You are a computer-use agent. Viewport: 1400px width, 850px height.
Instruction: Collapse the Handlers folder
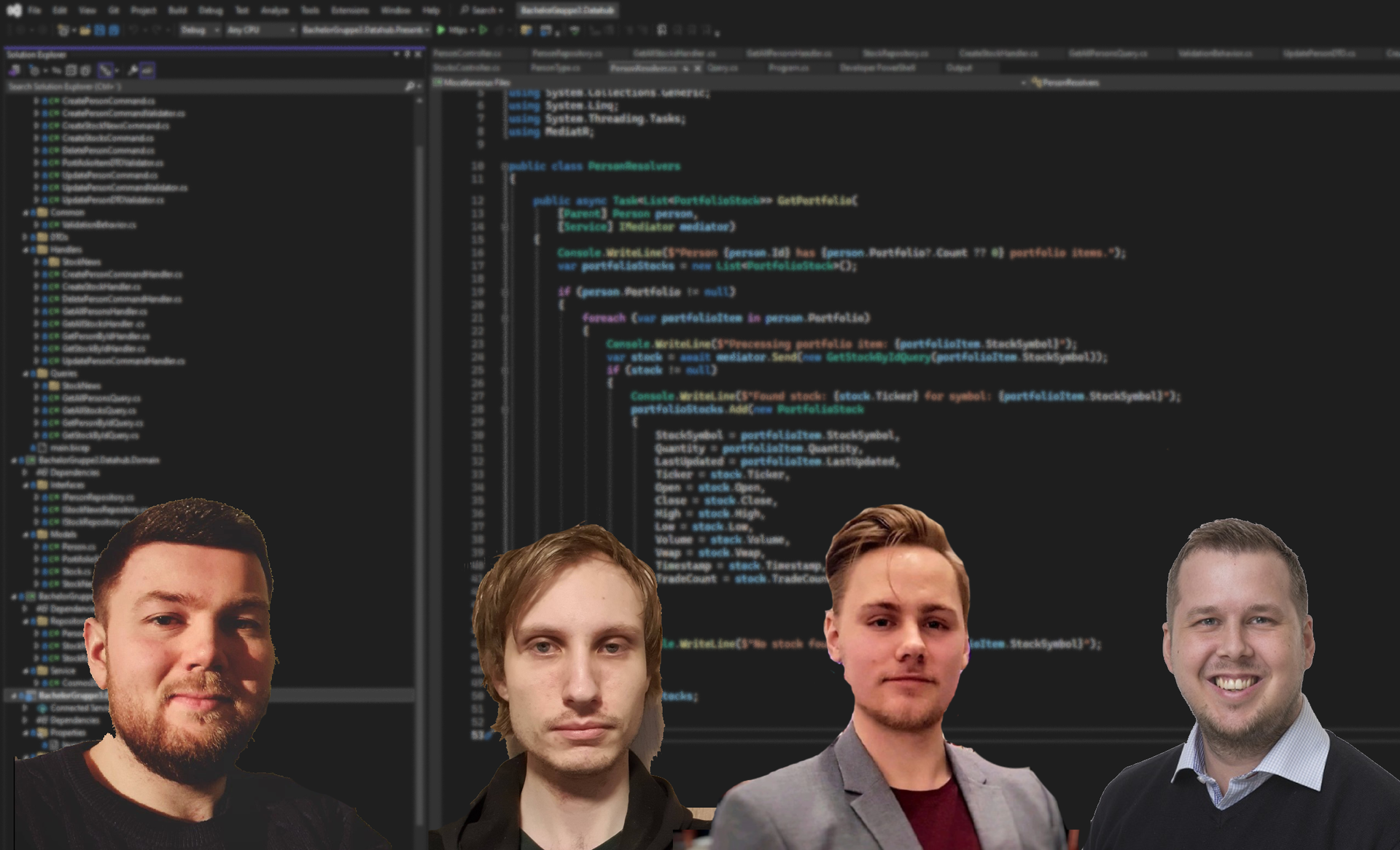(x=26, y=249)
